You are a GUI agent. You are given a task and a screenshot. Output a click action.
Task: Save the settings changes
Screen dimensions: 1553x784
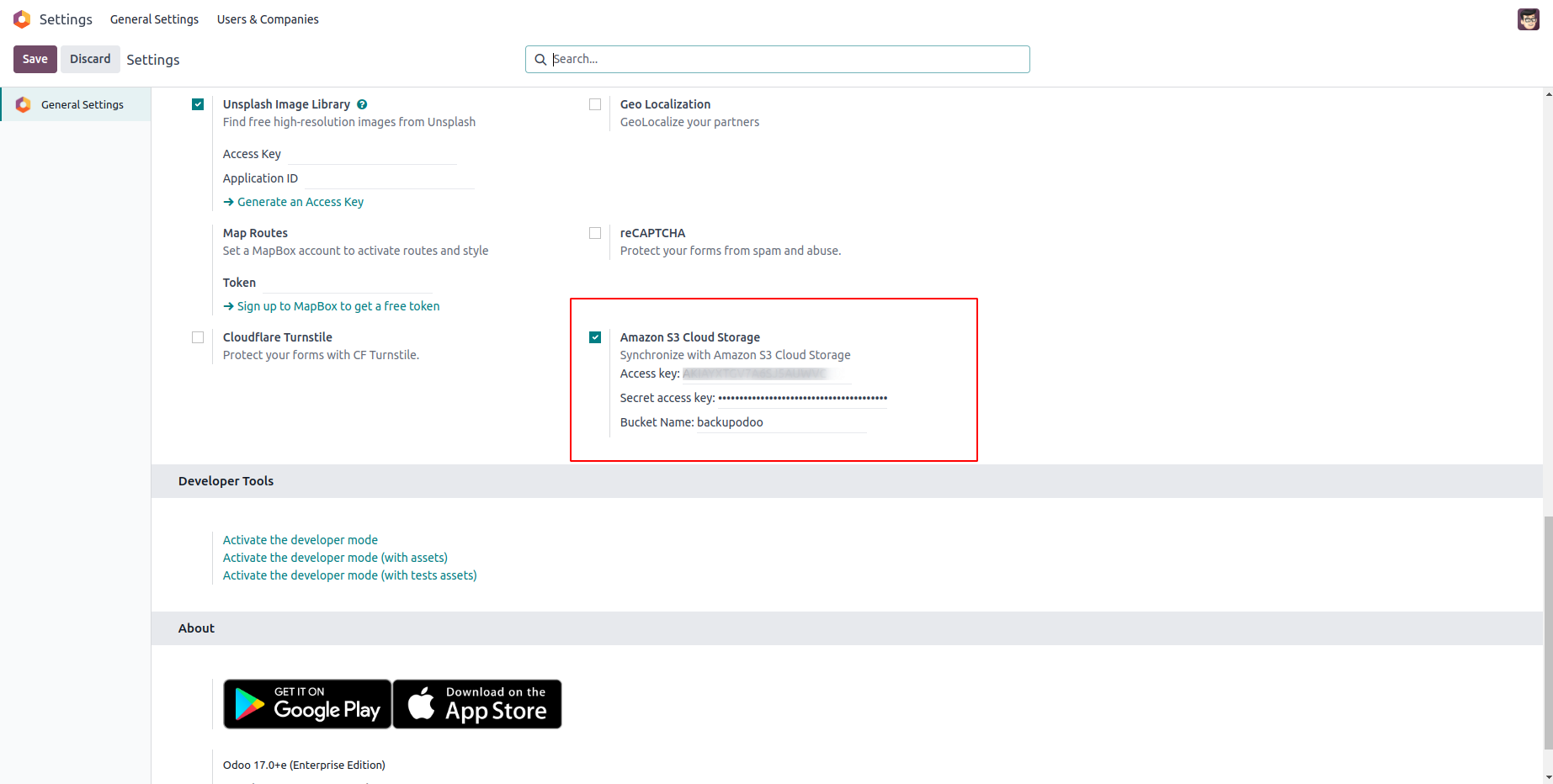pos(35,59)
